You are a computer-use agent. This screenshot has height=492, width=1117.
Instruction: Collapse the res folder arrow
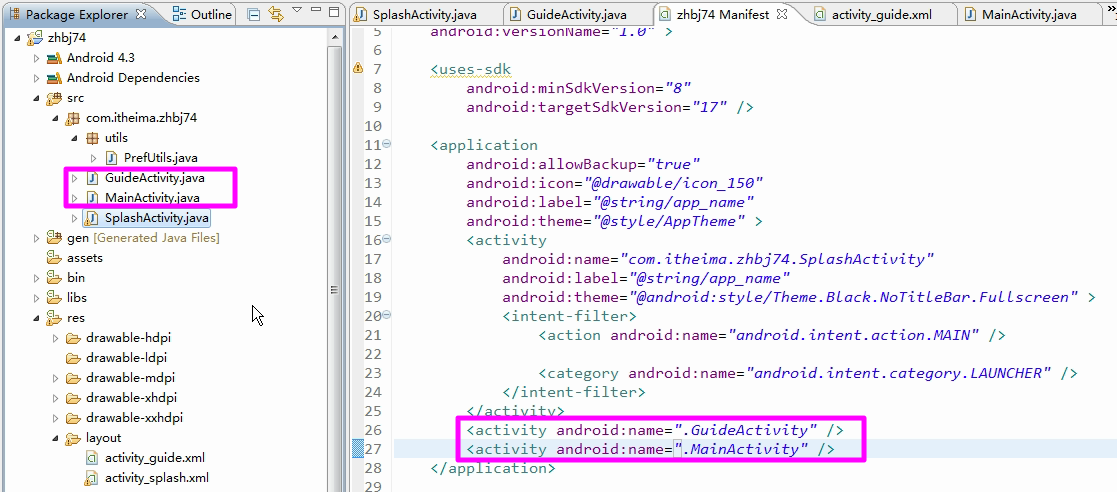(36, 318)
